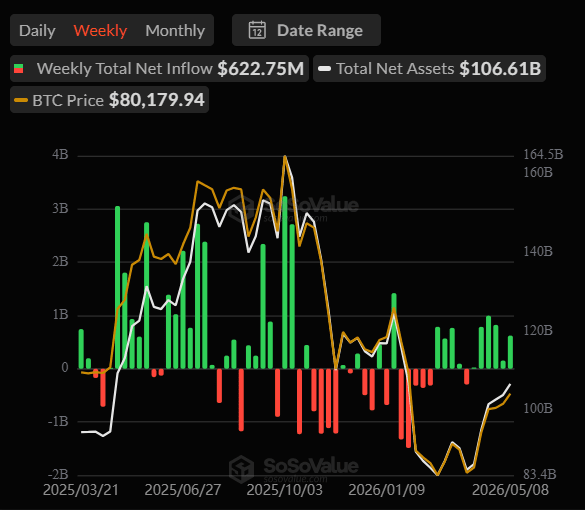The height and width of the screenshot is (510, 585).
Task: Click the $80,179.94 BTC price value
Action: (157, 100)
